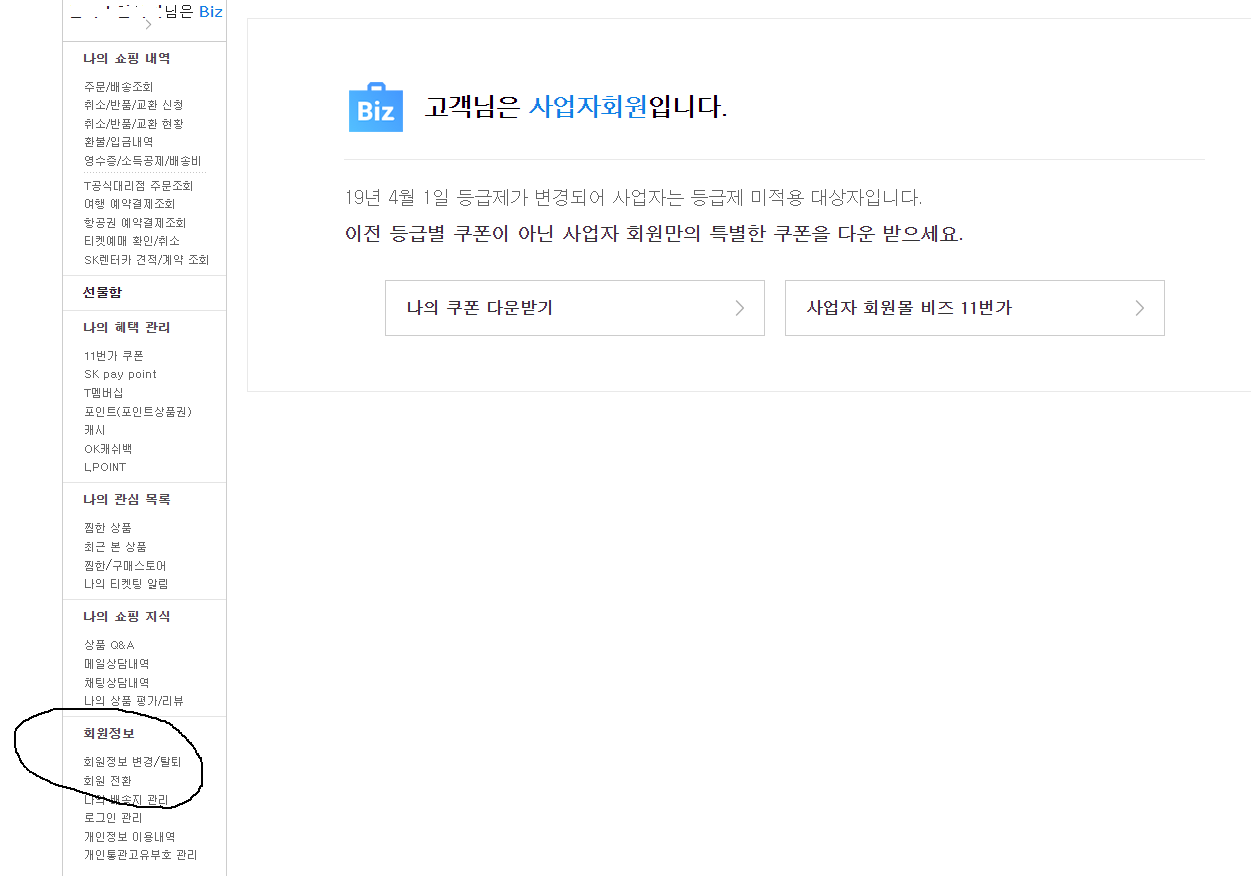Click the small chevron beside the sidebar Biz label
The height and width of the screenshot is (876, 1251).
click(149, 24)
